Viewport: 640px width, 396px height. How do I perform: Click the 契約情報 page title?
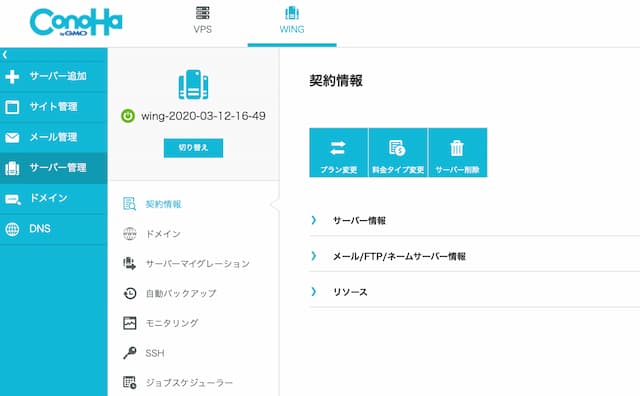(336, 80)
